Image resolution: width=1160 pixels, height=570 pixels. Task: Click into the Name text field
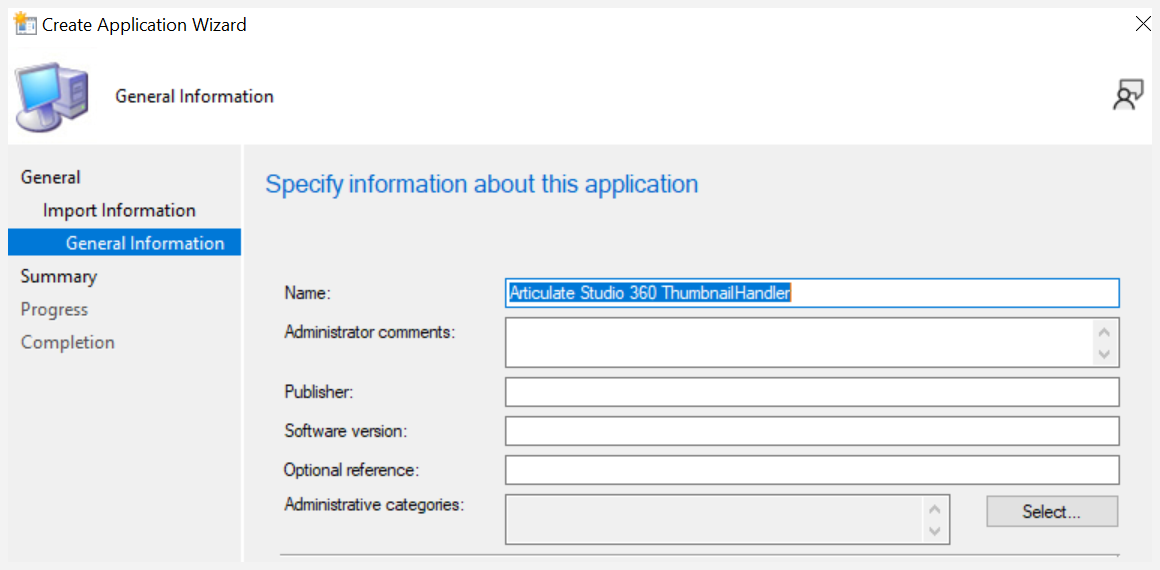(x=812, y=293)
